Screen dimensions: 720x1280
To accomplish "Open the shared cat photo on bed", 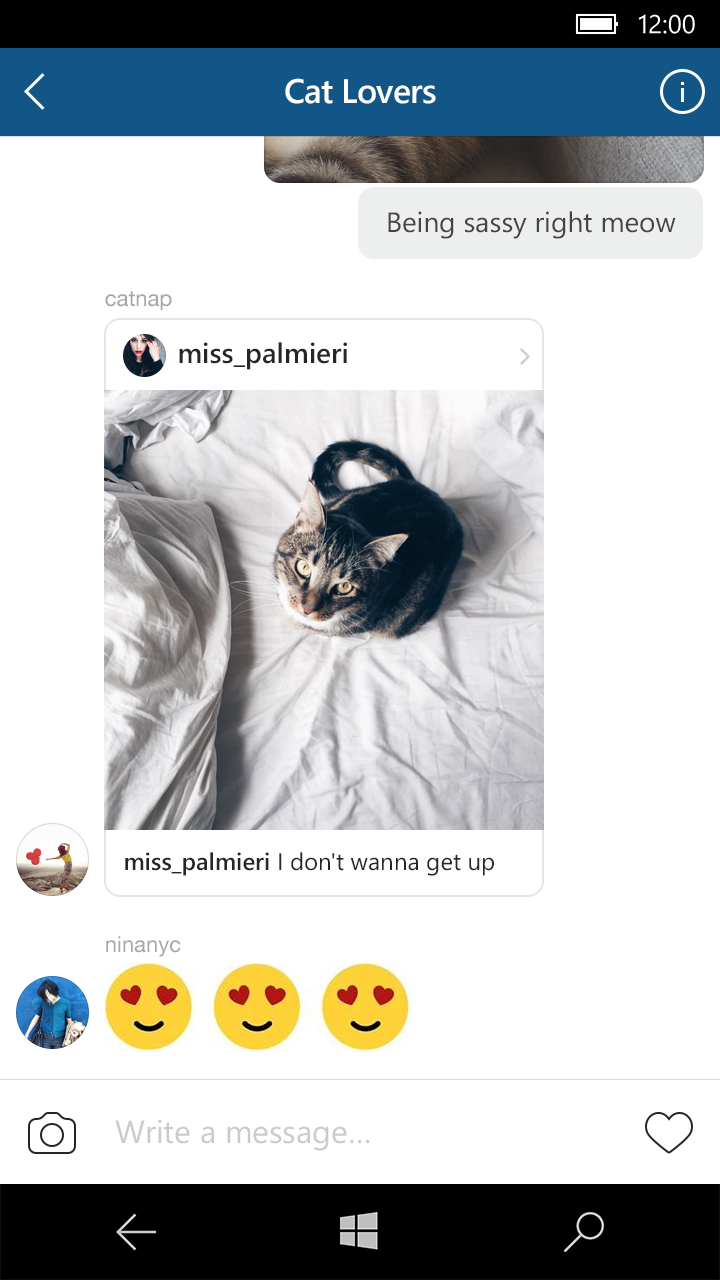I will (x=324, y=610).
